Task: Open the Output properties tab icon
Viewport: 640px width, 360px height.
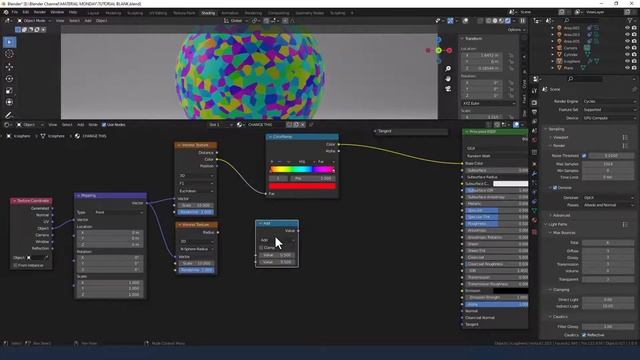Action: (534, 112)
